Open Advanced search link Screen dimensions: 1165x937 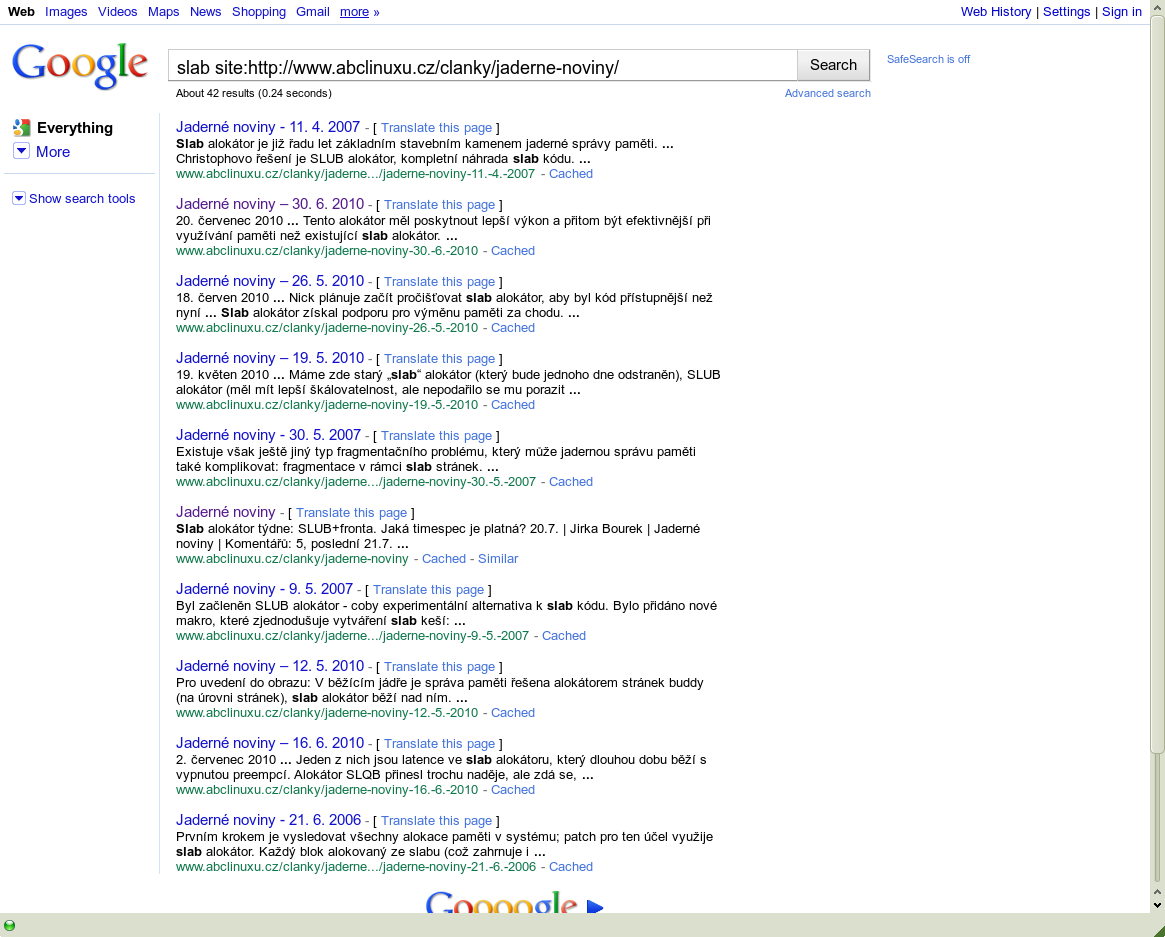click(828, 94)
